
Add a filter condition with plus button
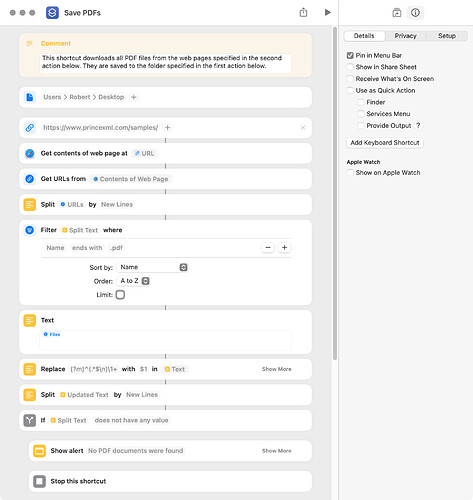coord(284,248)
